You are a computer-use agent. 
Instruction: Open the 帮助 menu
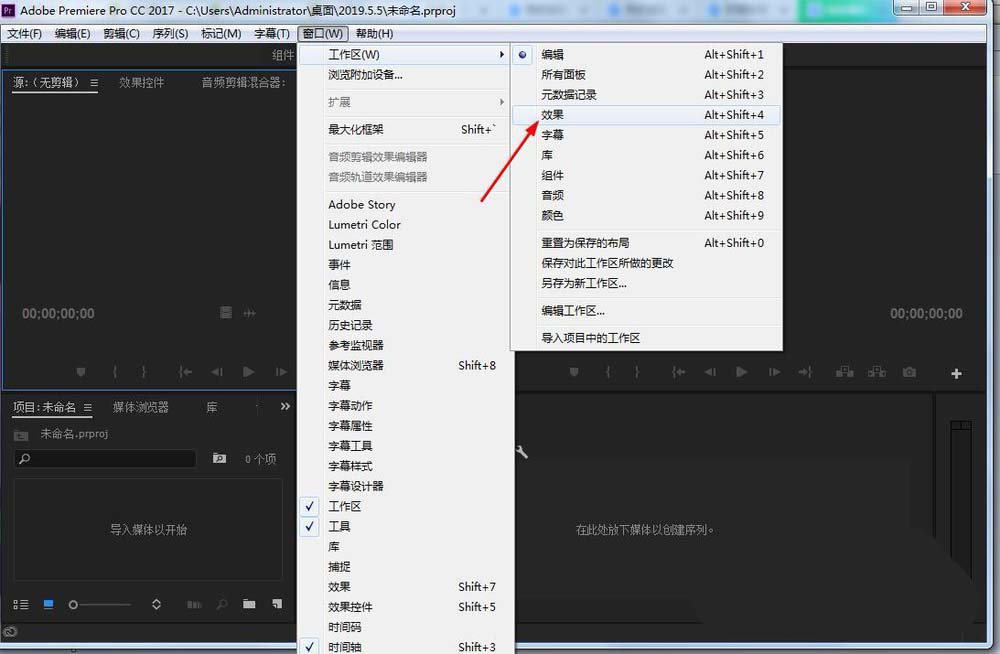373,33
